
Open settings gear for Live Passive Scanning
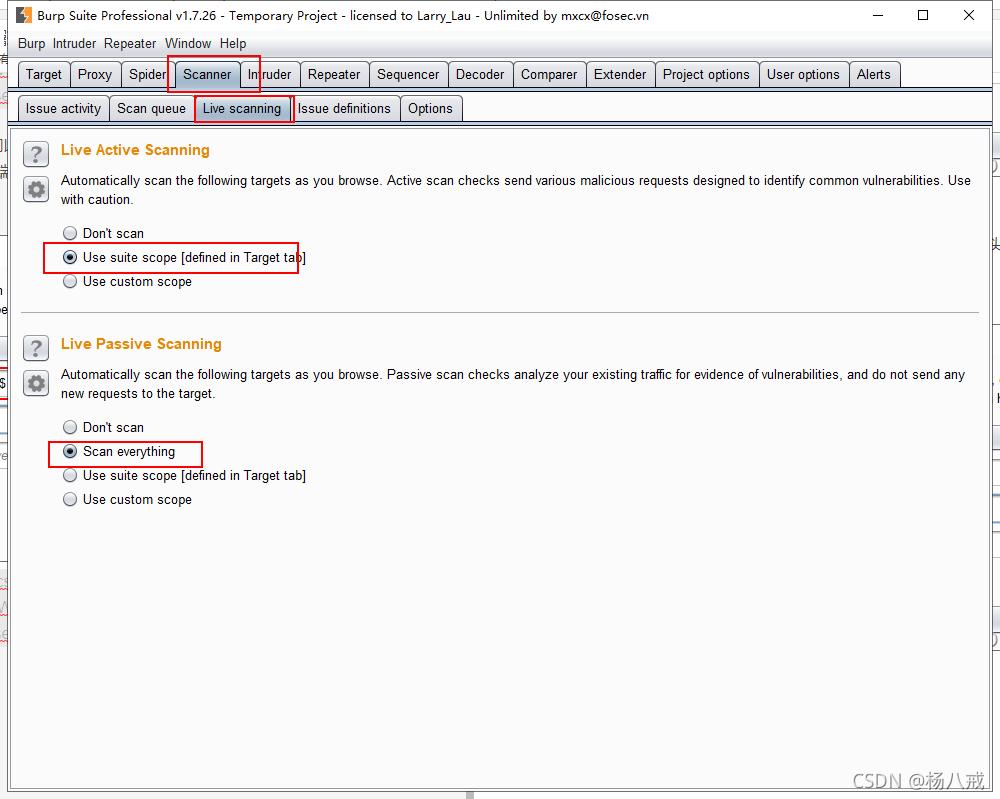36,383
